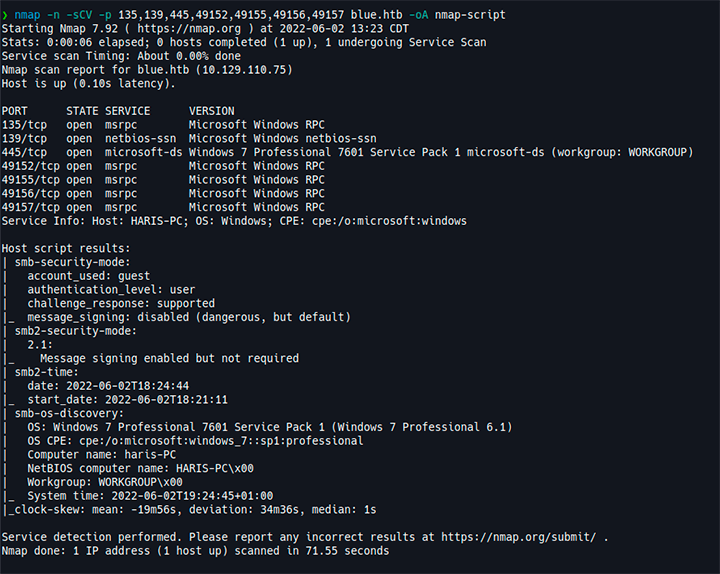Click the smb-os-discovery script heading
Screen dimensions: 720x574
point(69,413)
